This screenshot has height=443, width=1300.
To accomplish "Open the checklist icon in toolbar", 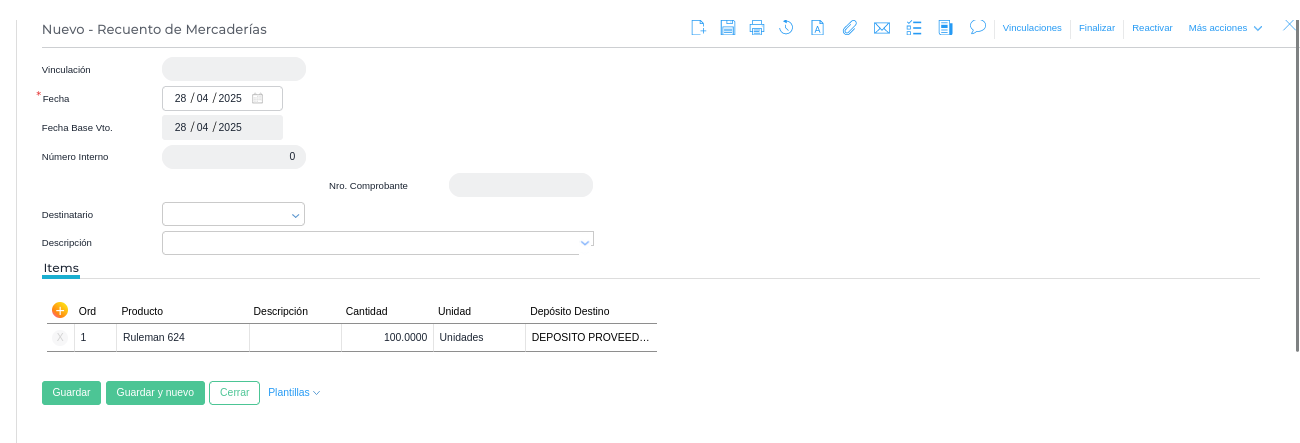I will (x=914, y=28).
